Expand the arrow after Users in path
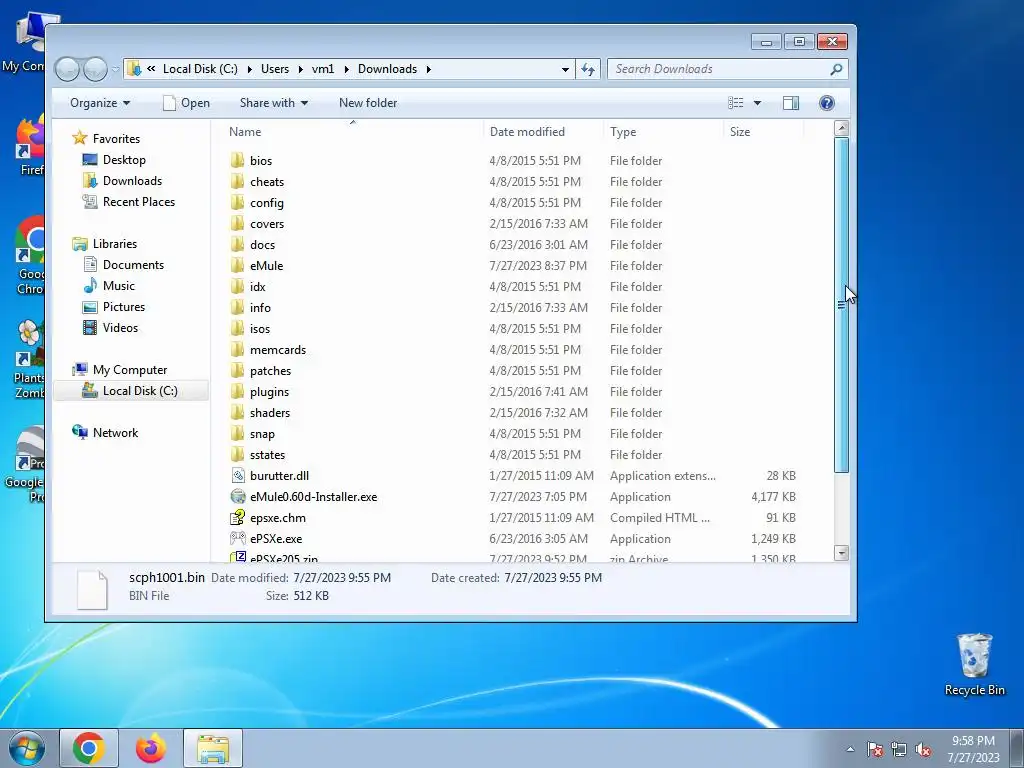The image size is (1024, 768). coord(301,69)
